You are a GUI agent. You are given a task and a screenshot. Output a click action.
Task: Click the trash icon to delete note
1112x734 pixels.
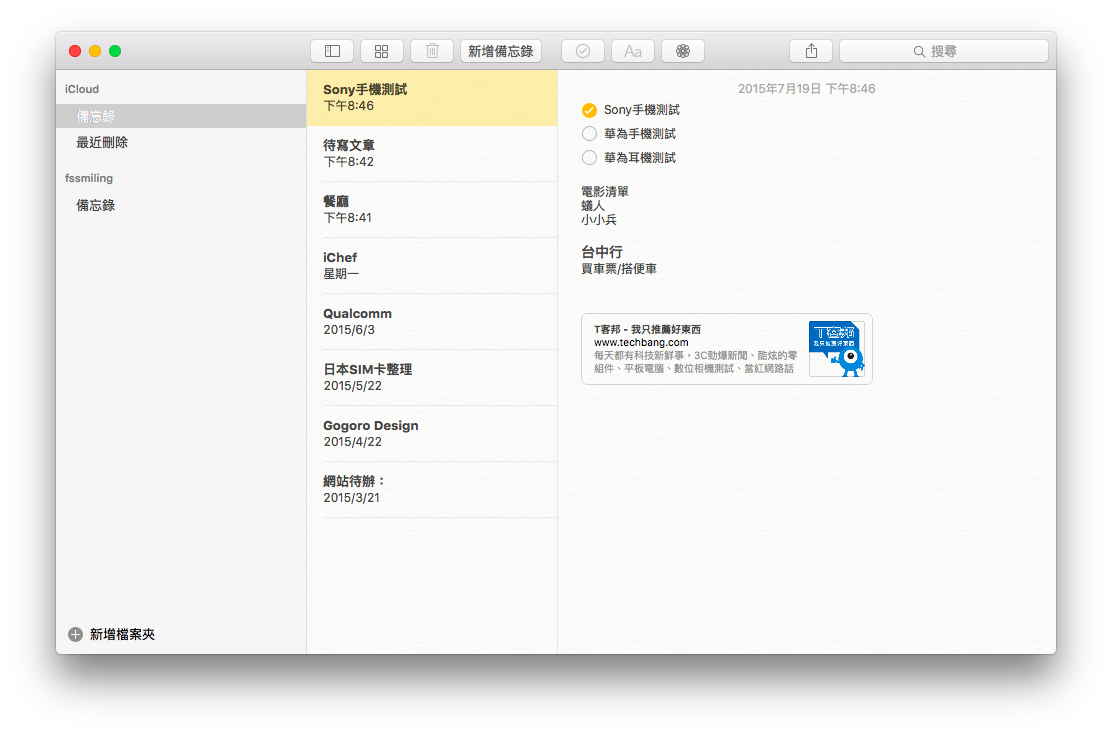pos(432,51)
